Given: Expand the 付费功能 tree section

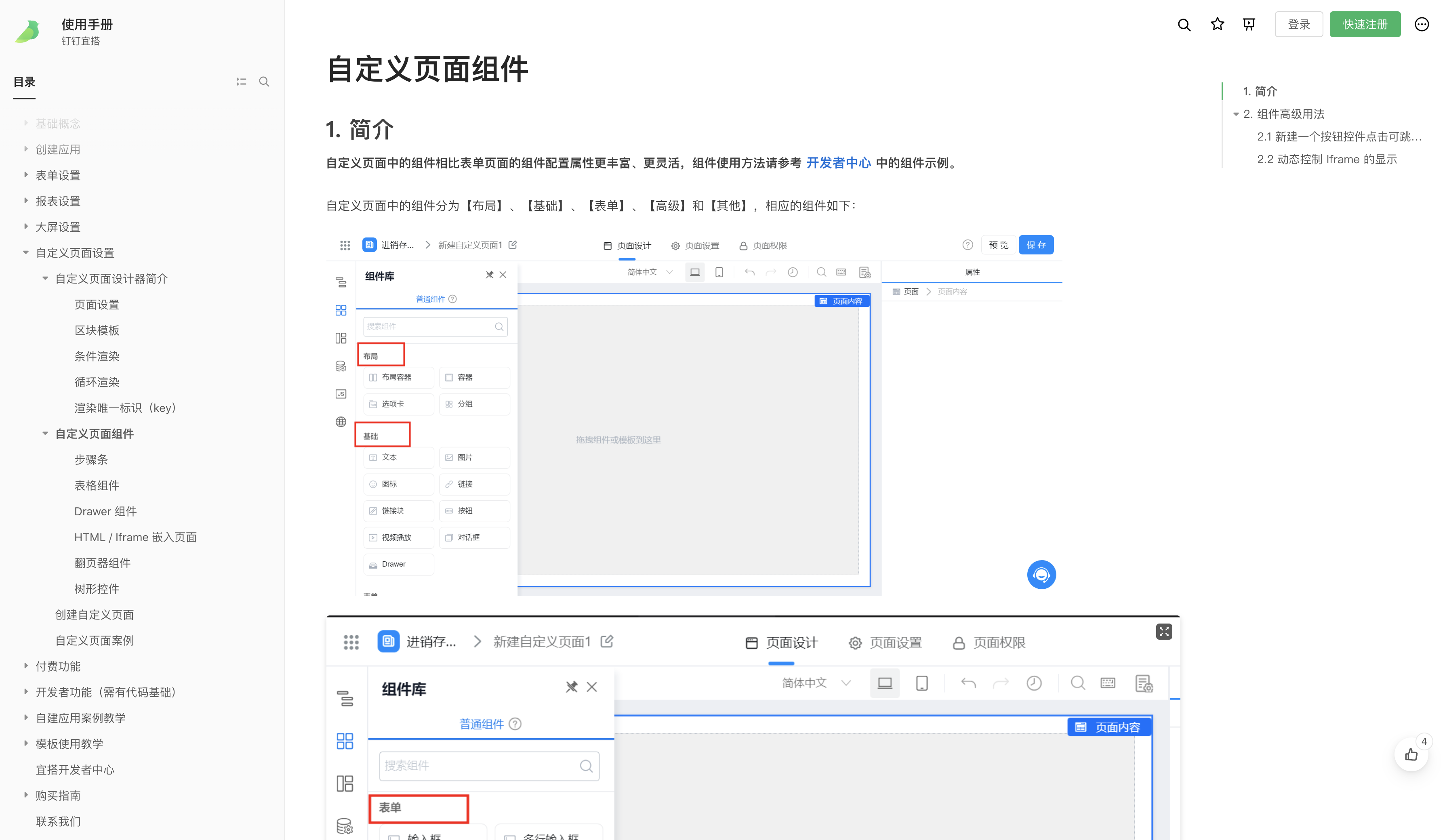Looking at the screenshot, I should tap(26, 666).
